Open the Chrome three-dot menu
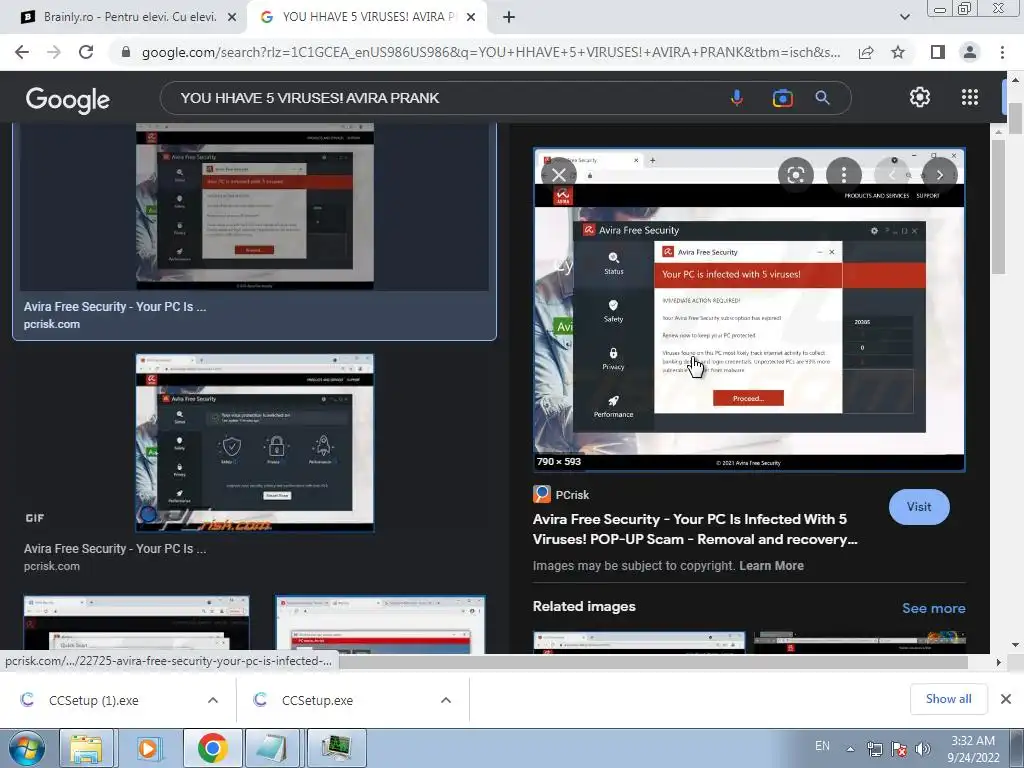 pos(1002,52)
